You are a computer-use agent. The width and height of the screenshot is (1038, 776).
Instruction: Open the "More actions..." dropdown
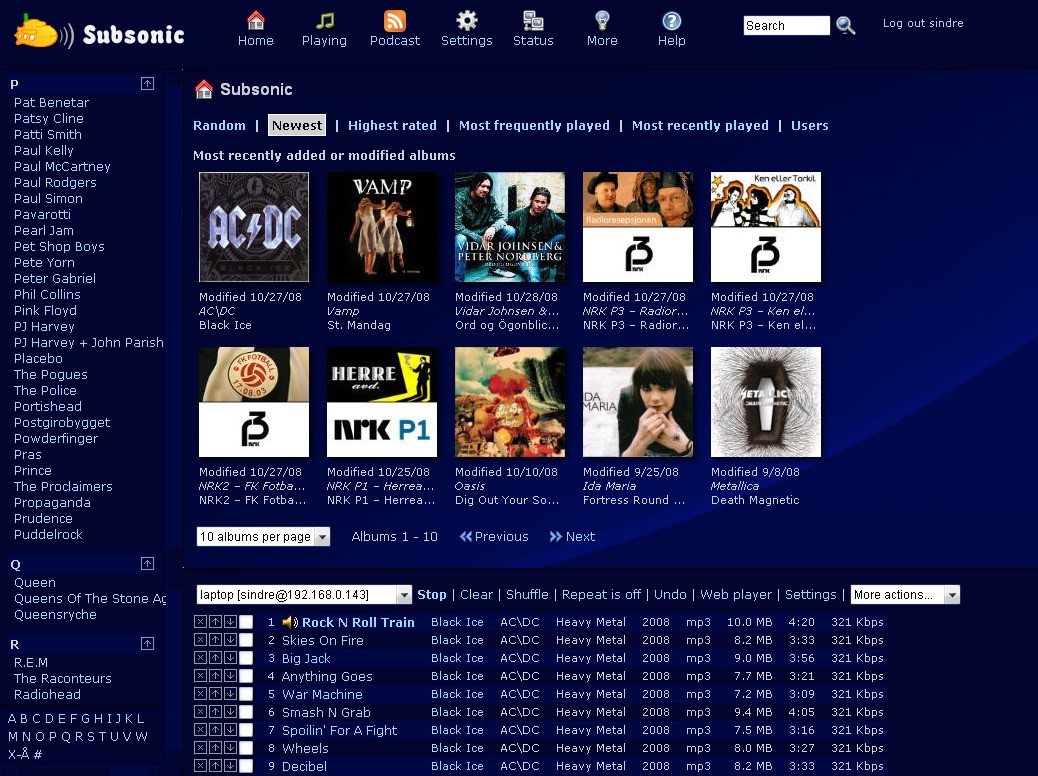click(x=904, y=594)
